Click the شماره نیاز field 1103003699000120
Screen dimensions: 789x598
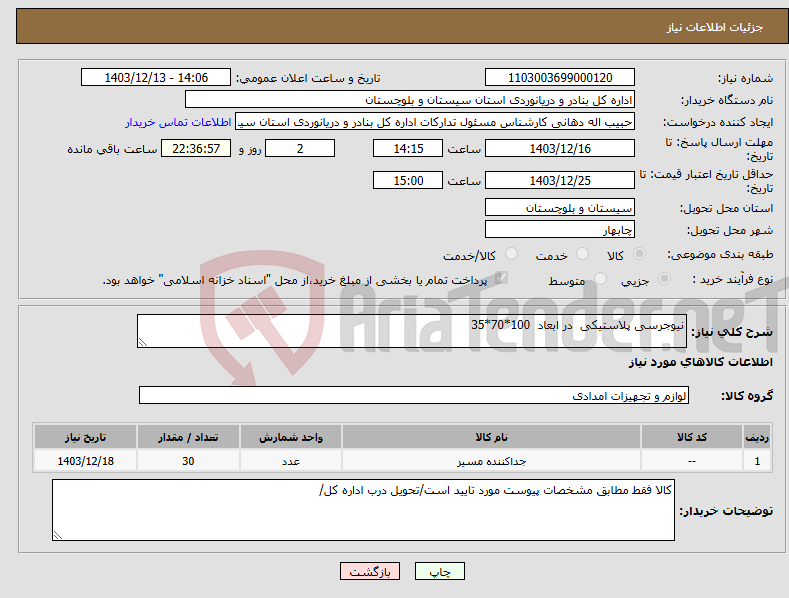pyautogui.click(x=560, y=78)
